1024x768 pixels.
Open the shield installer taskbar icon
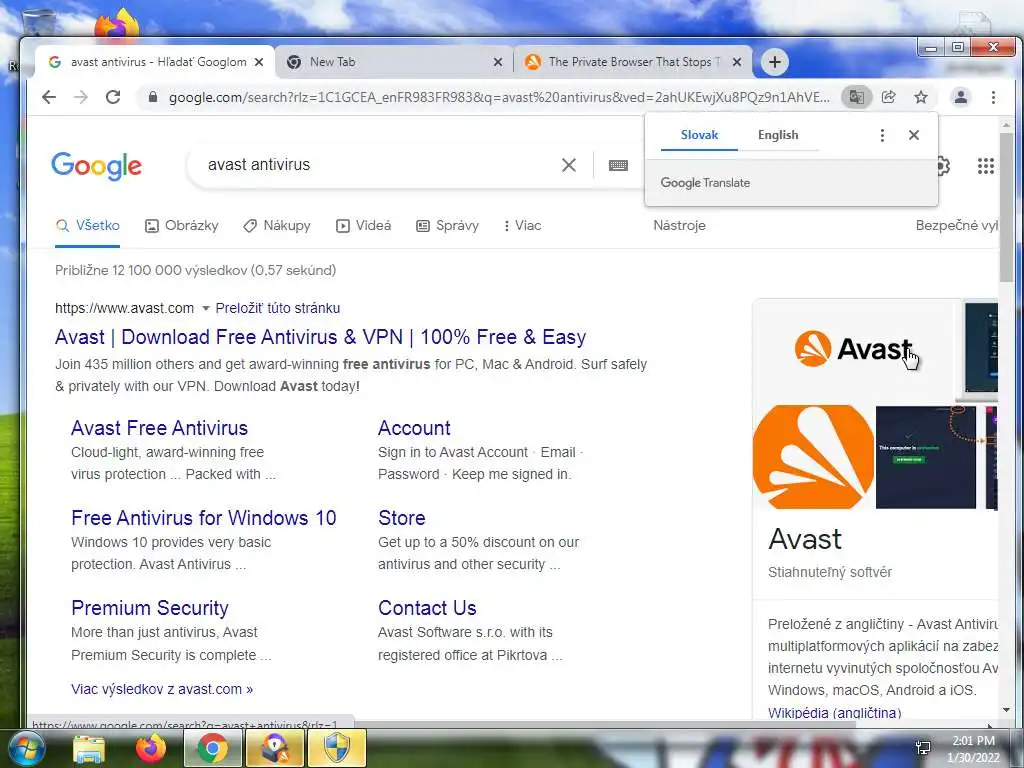[336, 749]
